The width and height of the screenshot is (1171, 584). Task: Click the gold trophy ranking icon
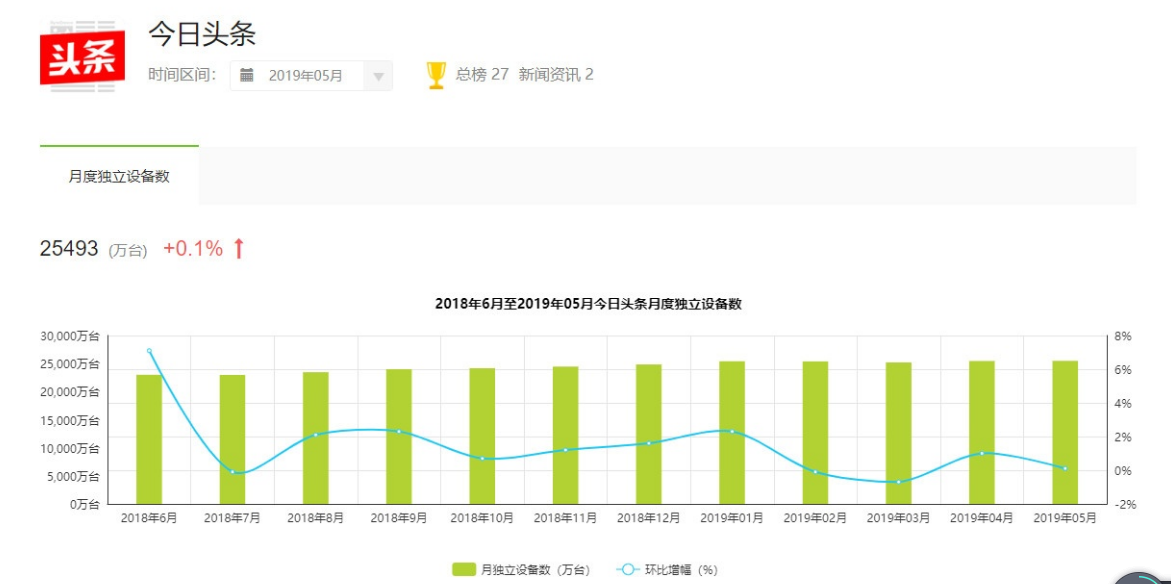point(436,75)
